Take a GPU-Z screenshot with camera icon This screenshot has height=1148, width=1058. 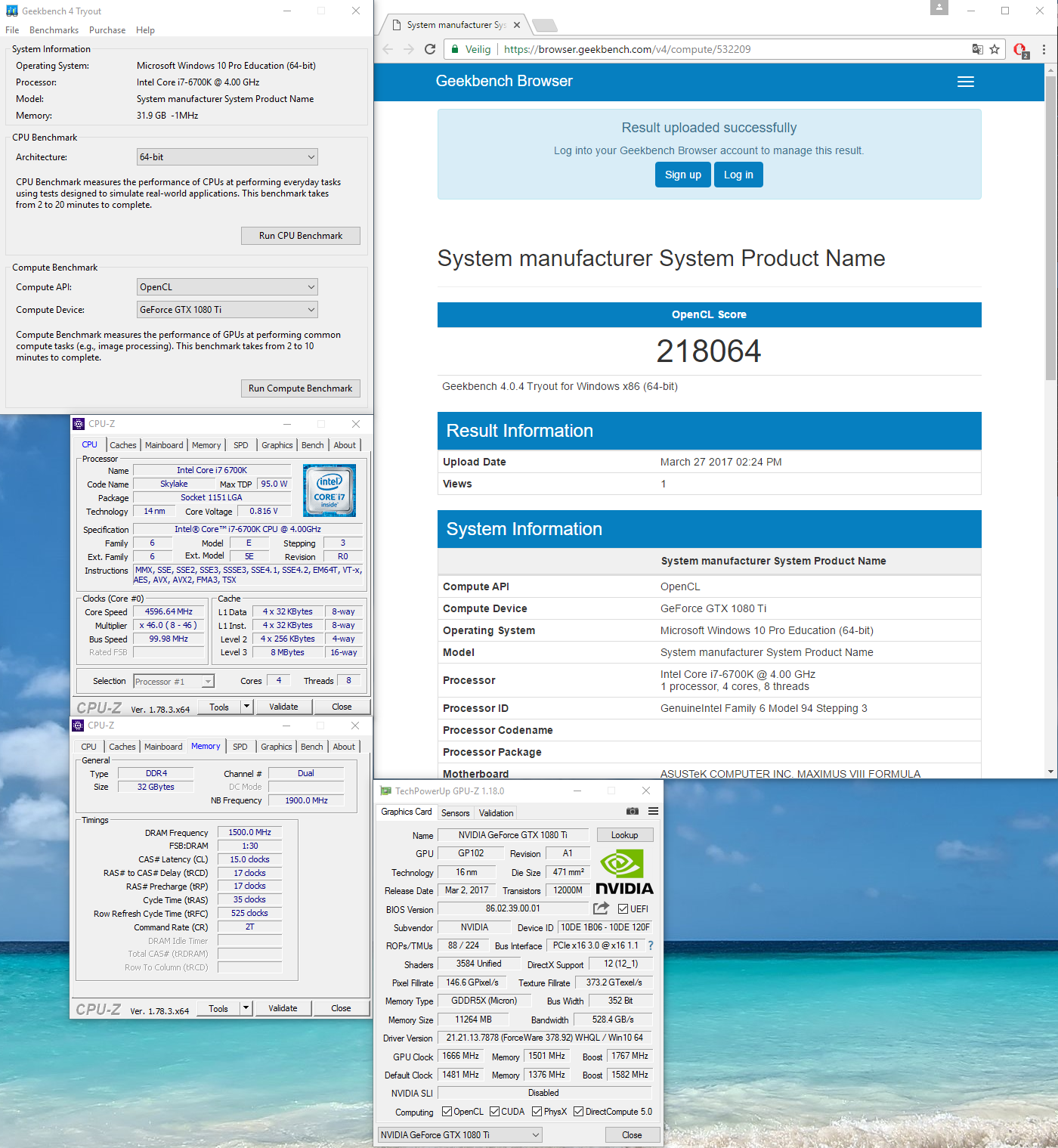tap(633, 811)
